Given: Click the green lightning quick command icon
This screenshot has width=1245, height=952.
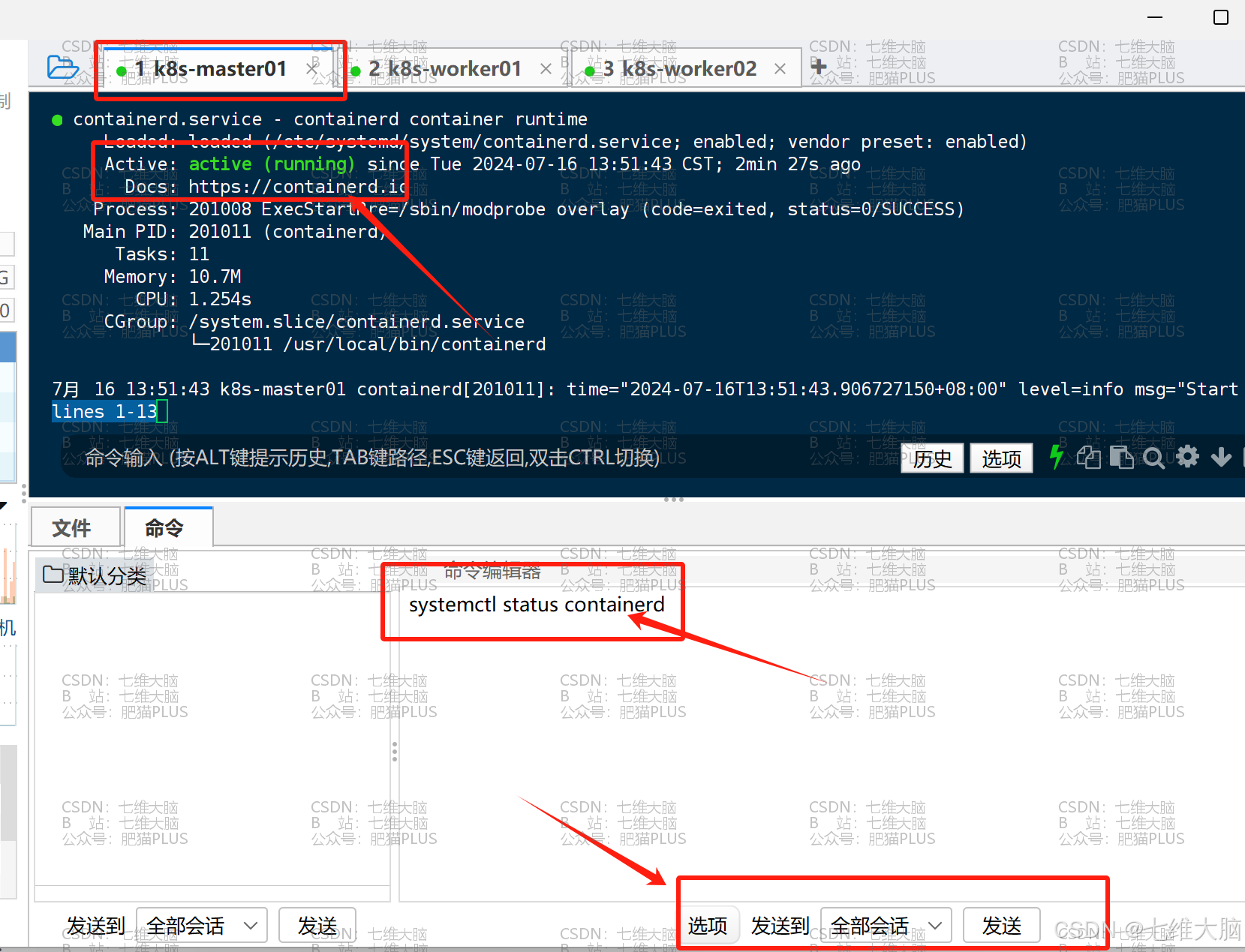Looking at the screenshot, I should [x=1056, y=457].
